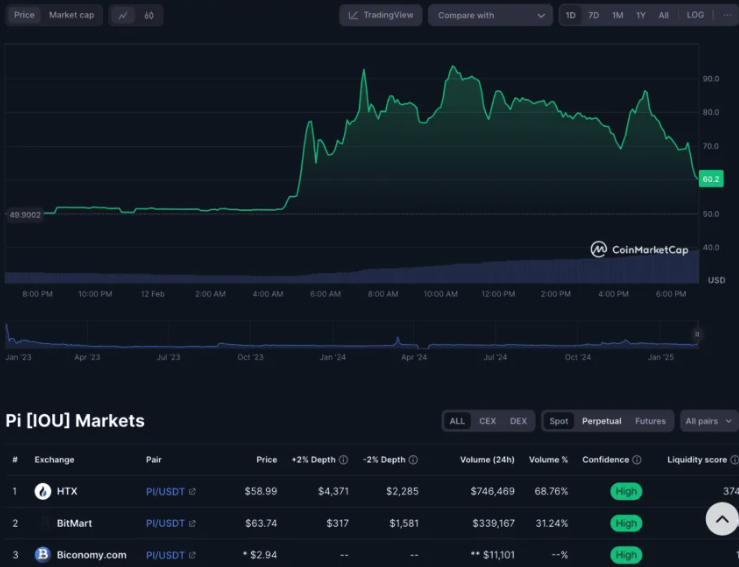Viewport: 739px width, 567px height.
Task: Click the range slider handle on mini chart
Action: 697,334
